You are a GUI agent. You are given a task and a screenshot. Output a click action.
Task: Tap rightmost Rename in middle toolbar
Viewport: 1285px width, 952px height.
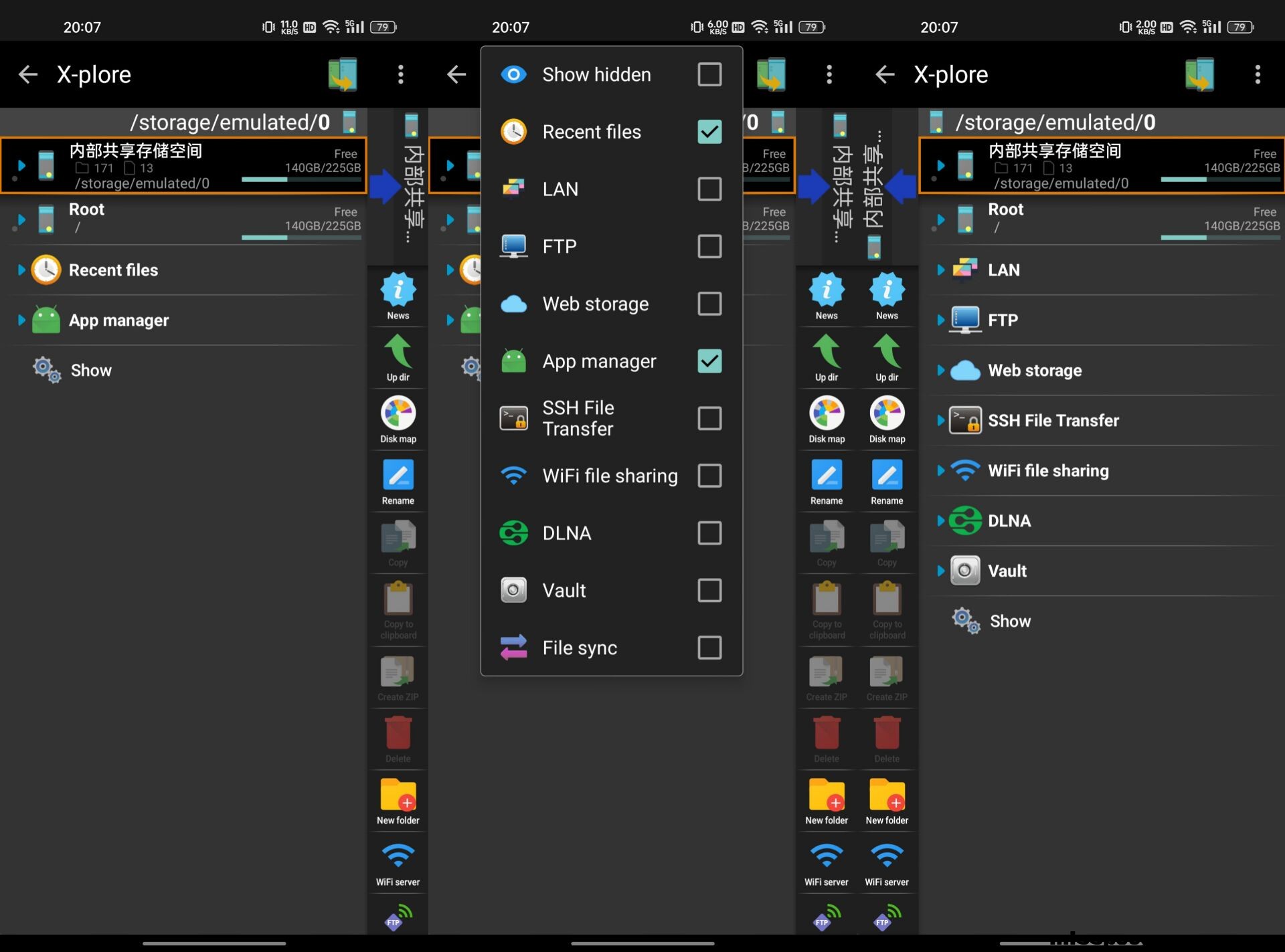coord(887,482)
